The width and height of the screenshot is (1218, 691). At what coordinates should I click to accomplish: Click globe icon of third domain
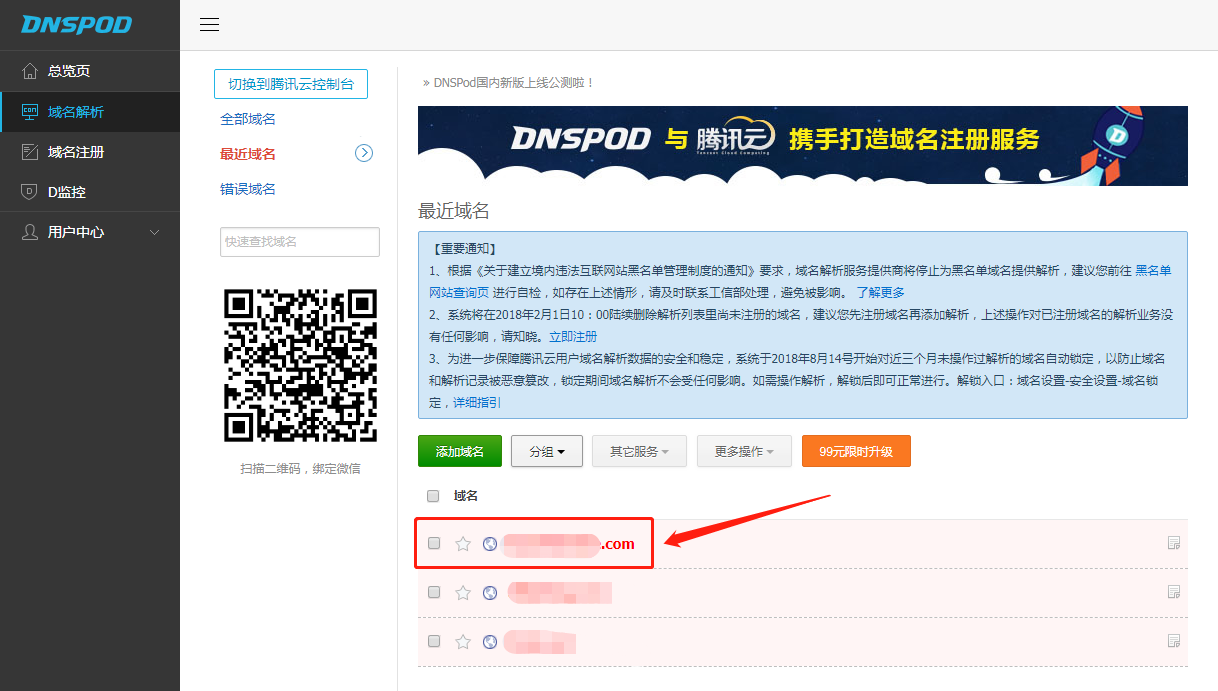click(490, 642)
